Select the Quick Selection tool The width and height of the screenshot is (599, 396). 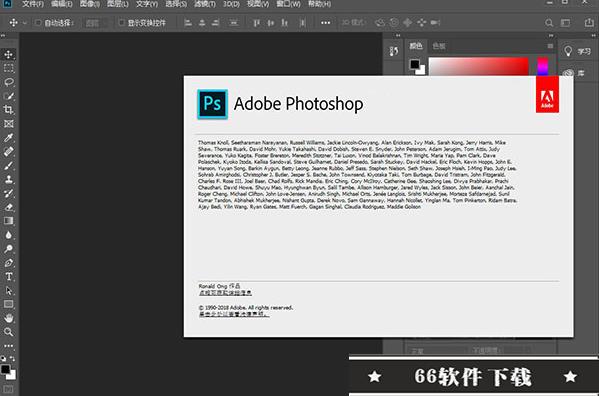coord(8,96)
